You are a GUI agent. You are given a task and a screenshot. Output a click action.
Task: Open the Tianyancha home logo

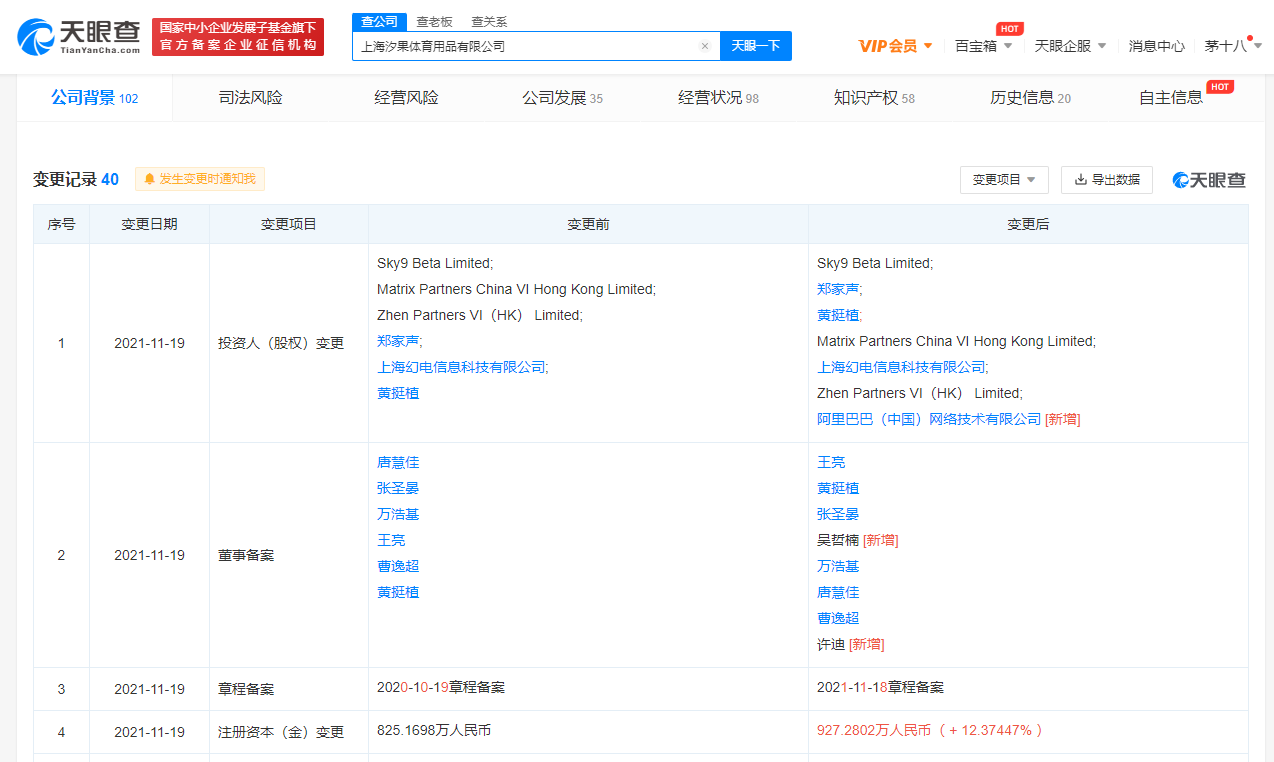point(79,37)
